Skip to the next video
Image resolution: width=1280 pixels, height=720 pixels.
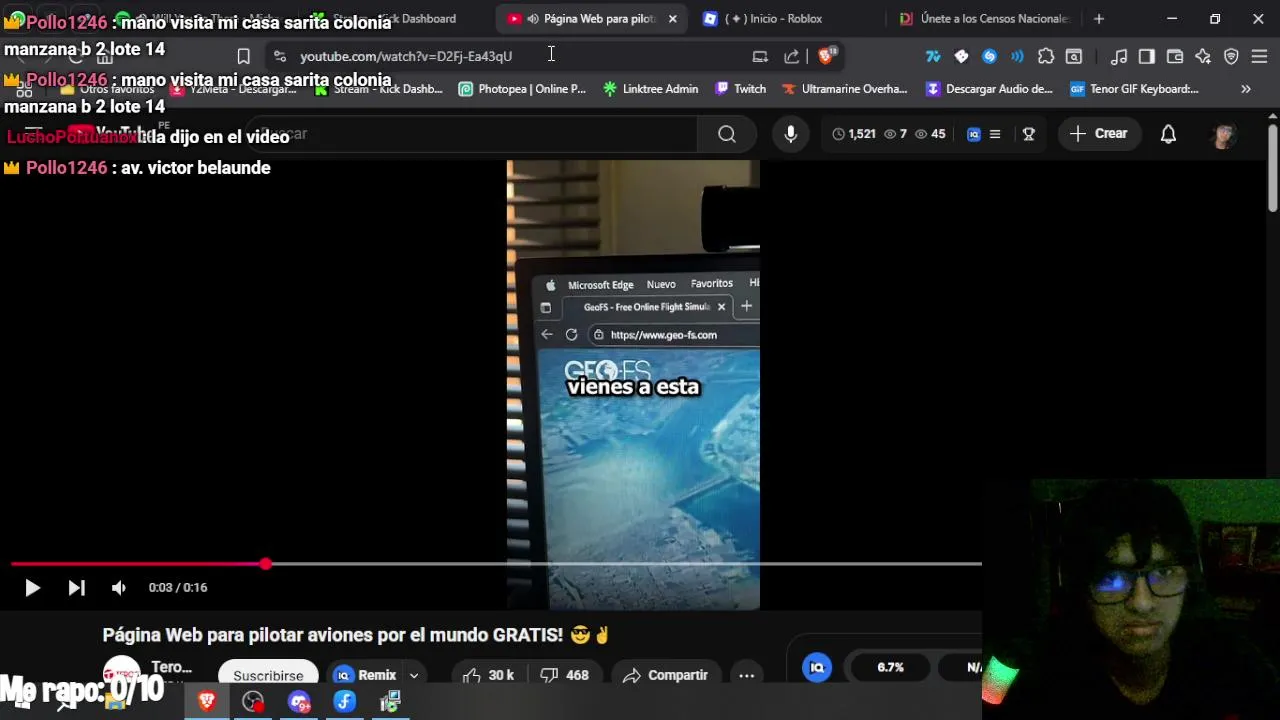pos(76,588)
